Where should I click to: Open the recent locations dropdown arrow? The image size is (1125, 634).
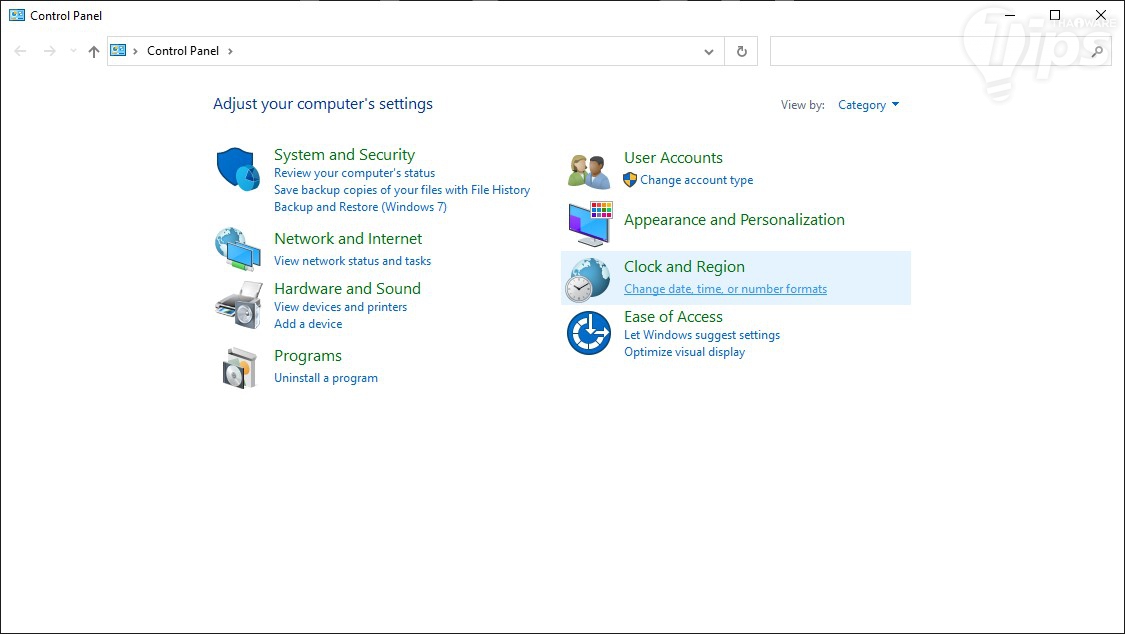click(73, 51)
